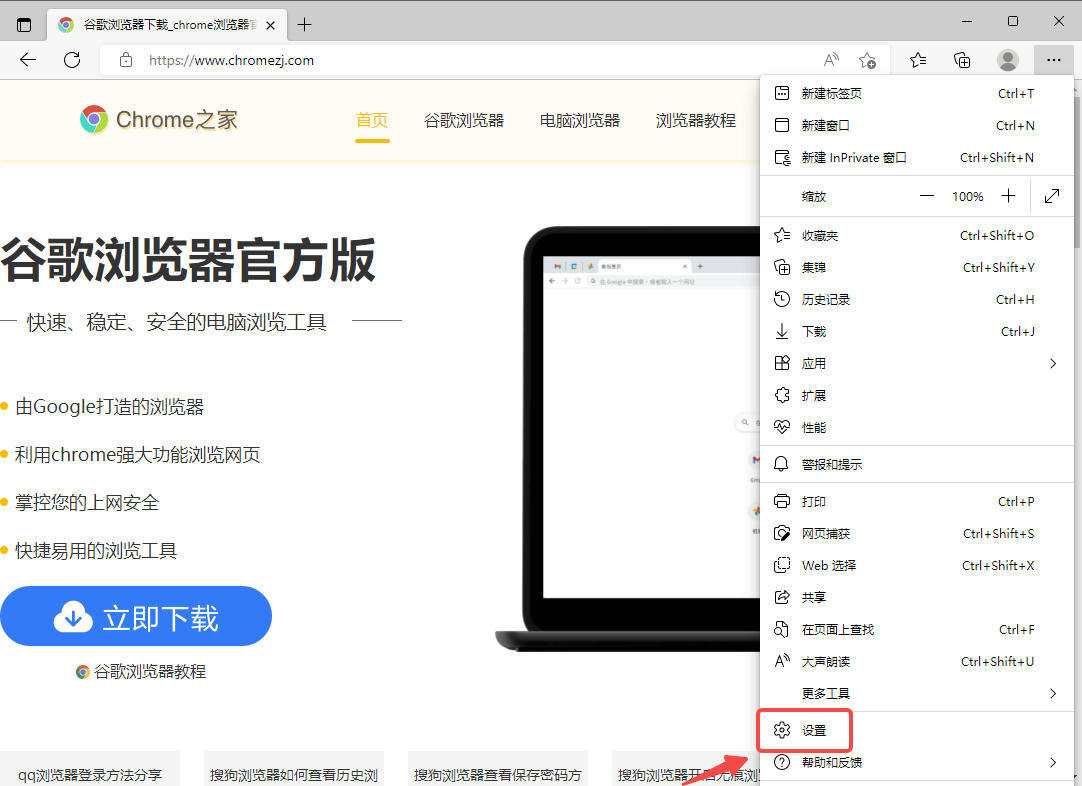Select 大声朗读 from the menu

point(916,661)
